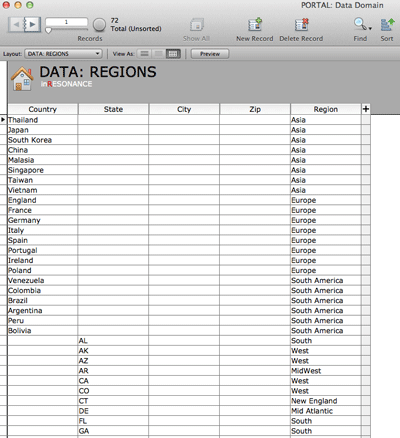This screenshot has height=438, width=400.
Task: Open the Find dropdown arrow
Action: tap(370, 29)
